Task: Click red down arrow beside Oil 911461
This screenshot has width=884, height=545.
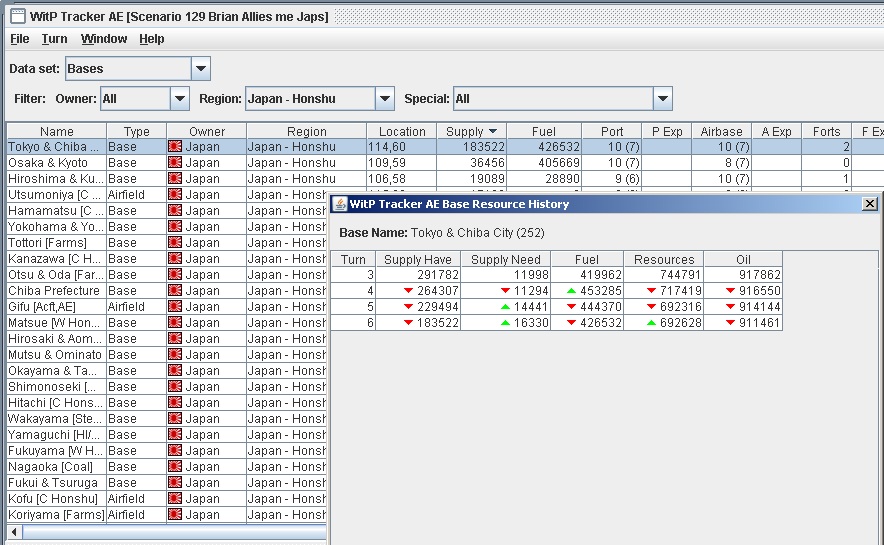Action: [x=730, y=323]
